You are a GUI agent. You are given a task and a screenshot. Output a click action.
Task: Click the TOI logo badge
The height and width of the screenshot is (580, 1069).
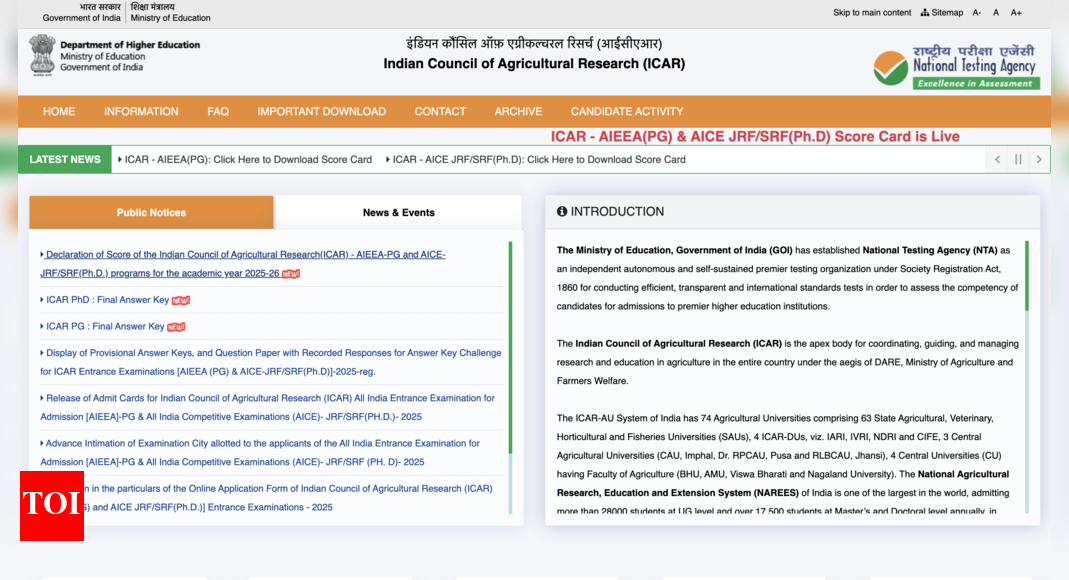point(52,506)
